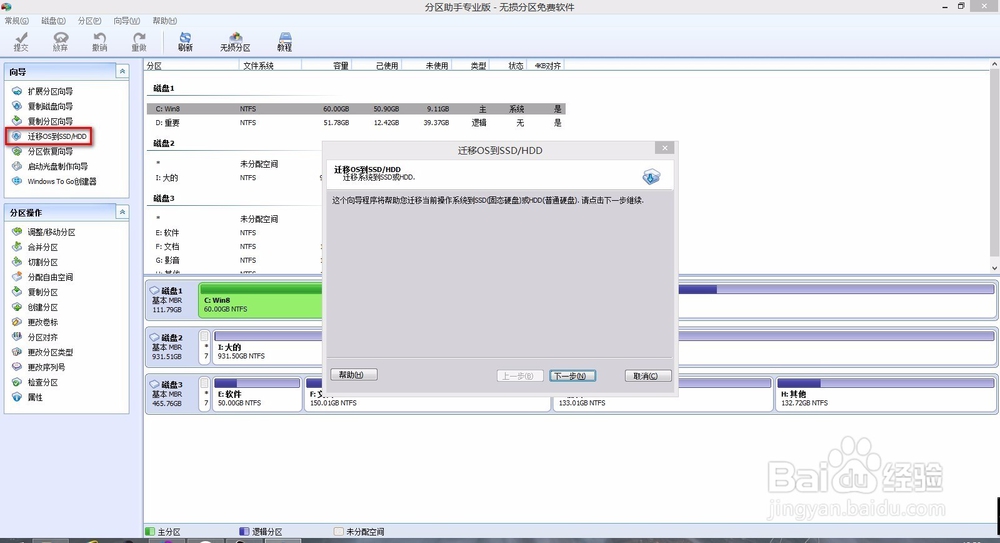Select the G: 影音 row in the partition list
Viewport: 1000px width, 543px height.
[x=235, y=260]
